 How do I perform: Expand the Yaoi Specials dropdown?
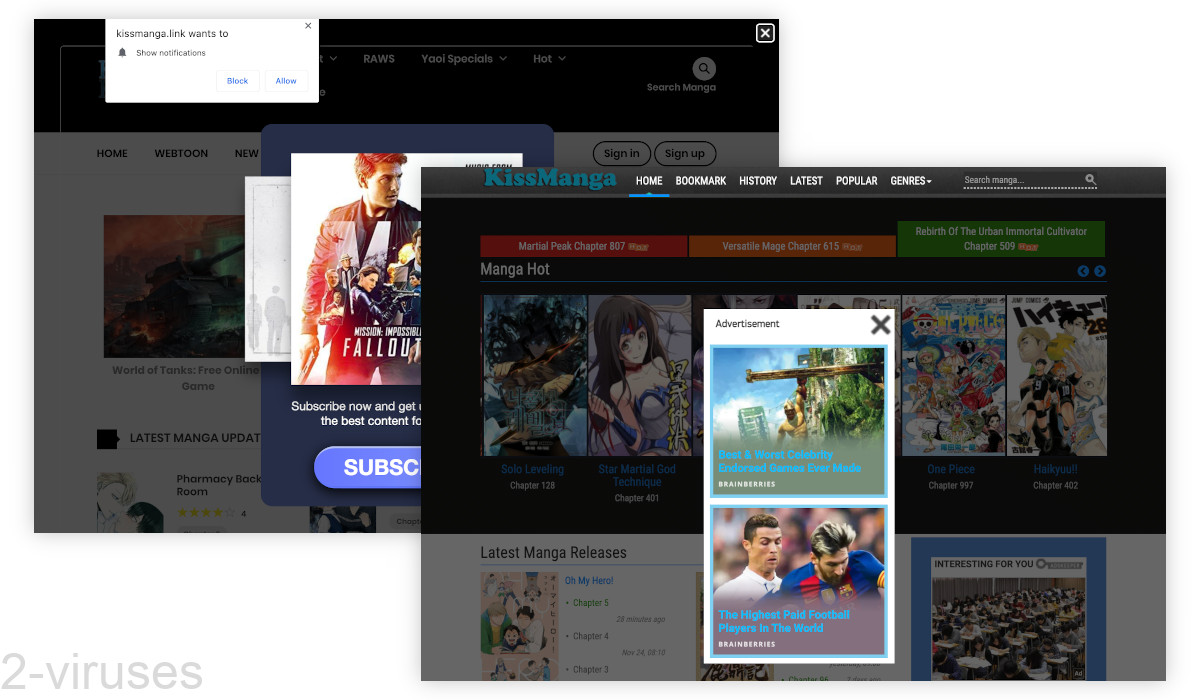click(464, 59)
